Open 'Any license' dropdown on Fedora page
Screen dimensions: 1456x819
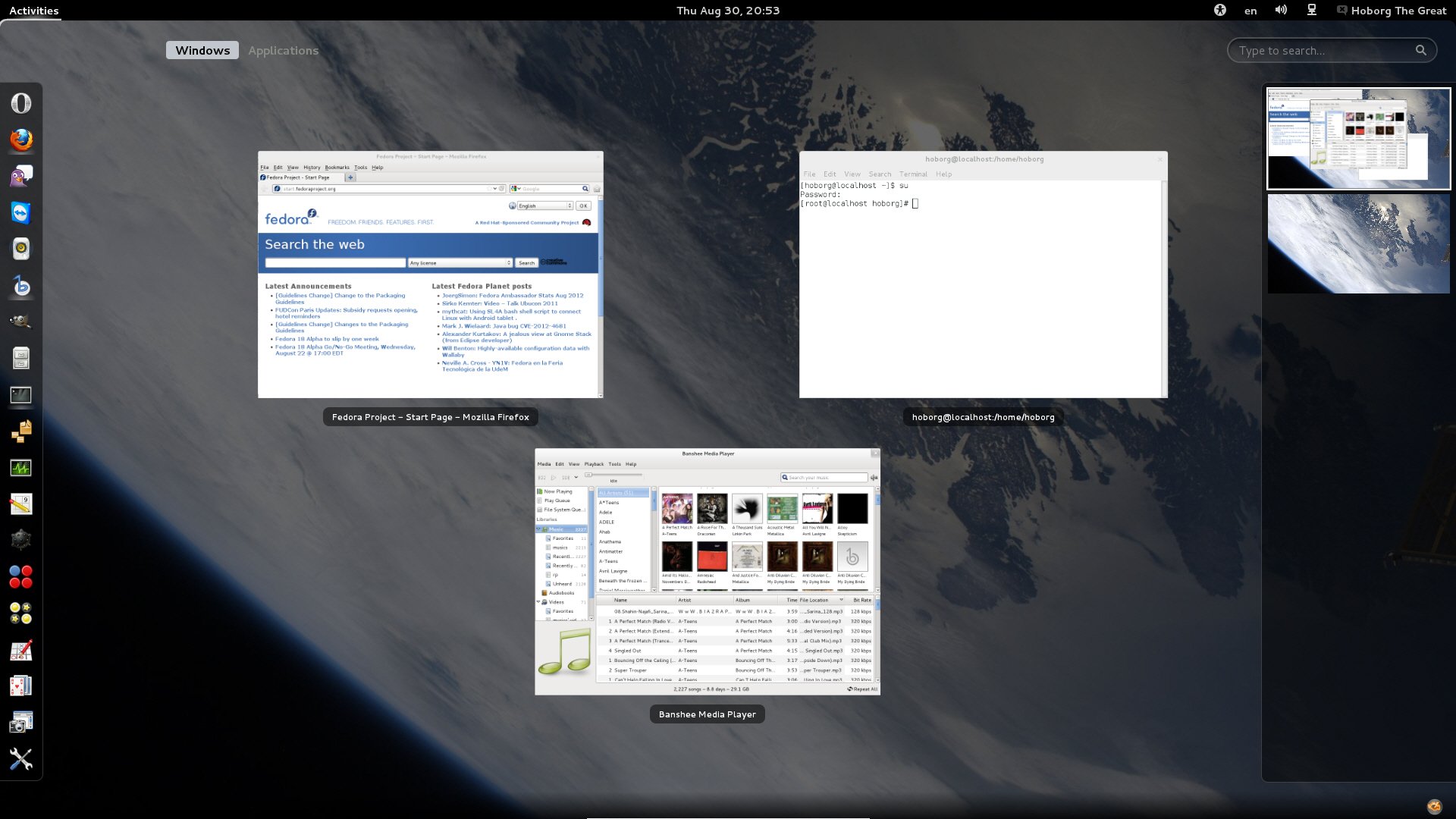pos(460,263)
